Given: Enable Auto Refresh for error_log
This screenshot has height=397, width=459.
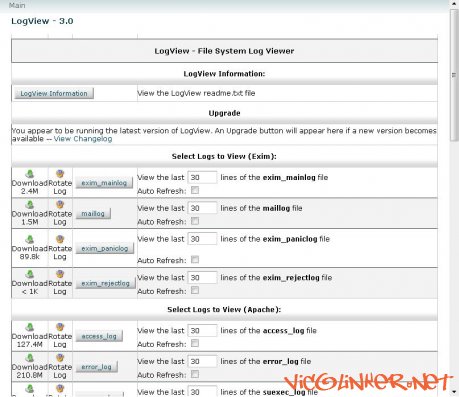Looking at the screenshot, I should click(195, 374).
